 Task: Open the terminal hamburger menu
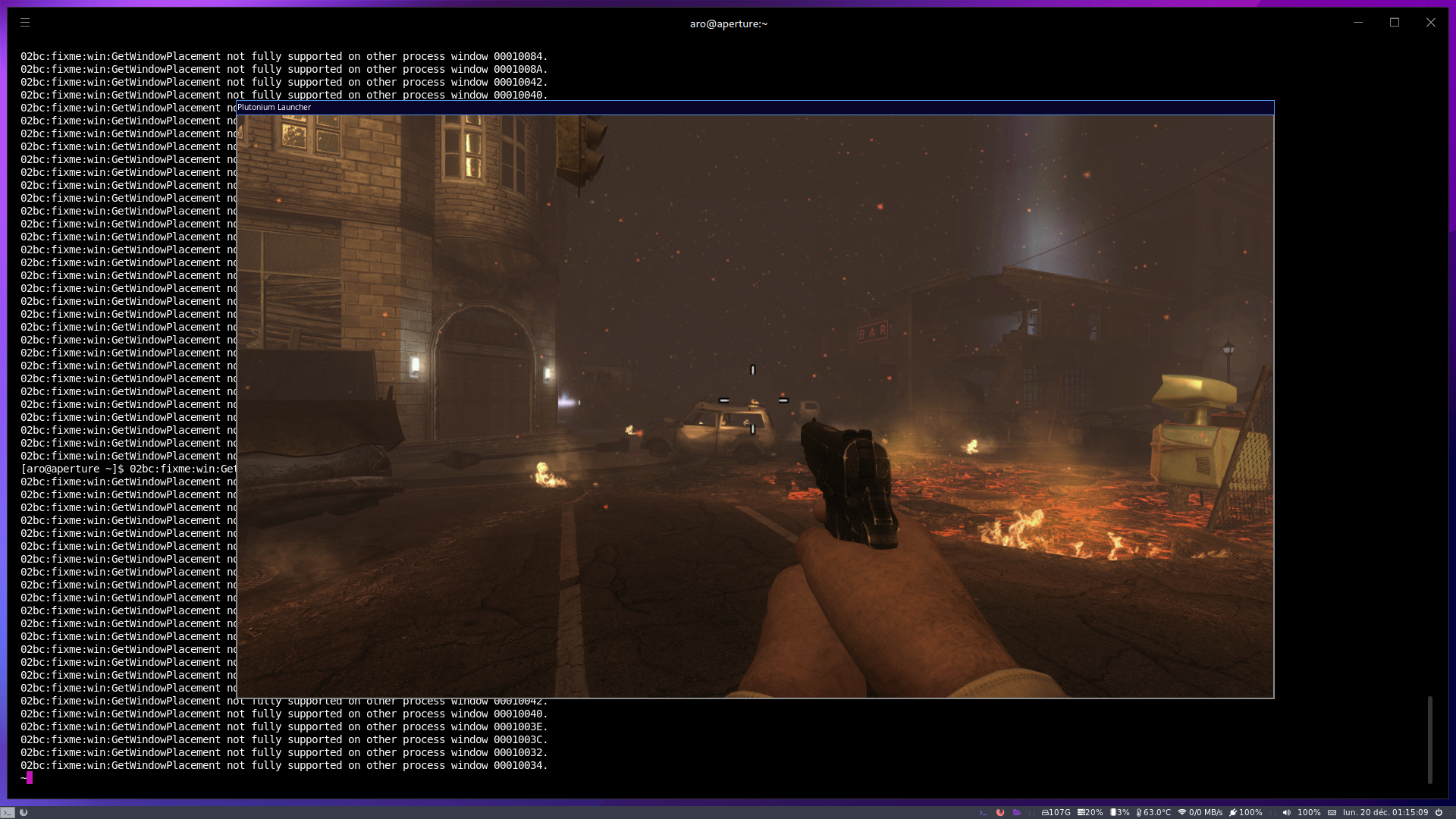25,23
